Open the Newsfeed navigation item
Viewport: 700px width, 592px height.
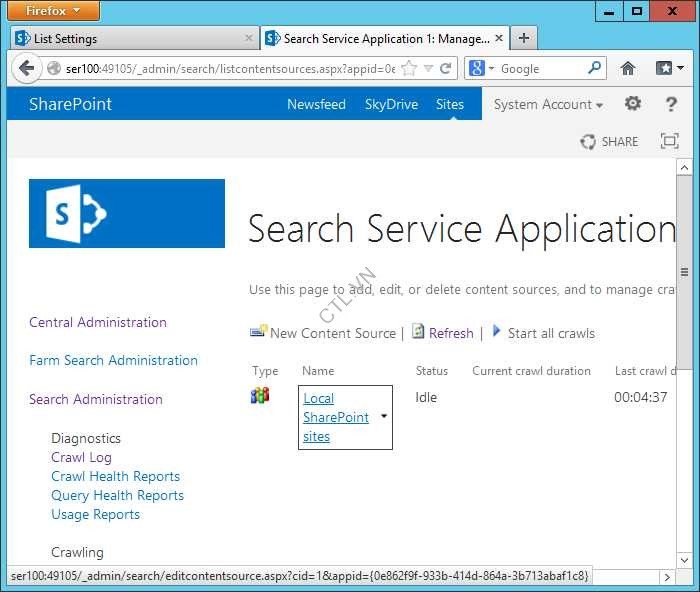click(x=316, y=104)
